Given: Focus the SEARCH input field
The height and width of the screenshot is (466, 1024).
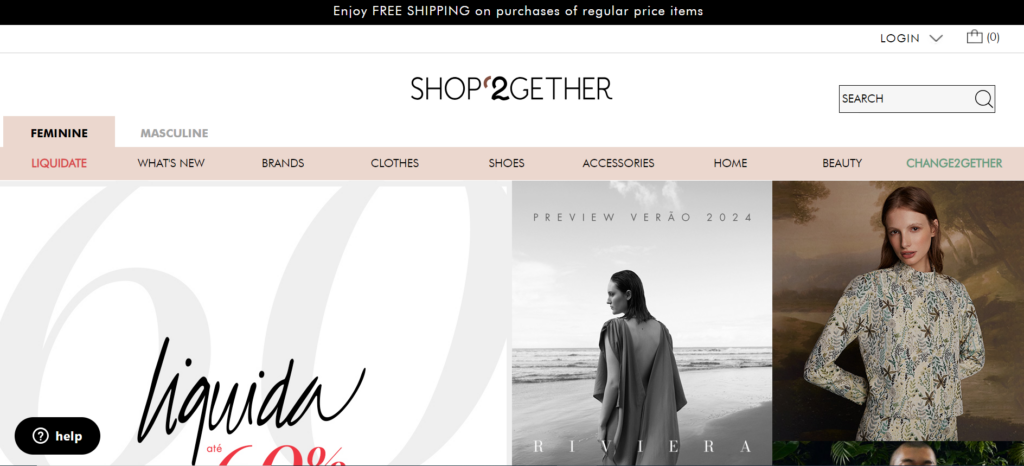Looking at the screenshot, I should coord(907,99).
